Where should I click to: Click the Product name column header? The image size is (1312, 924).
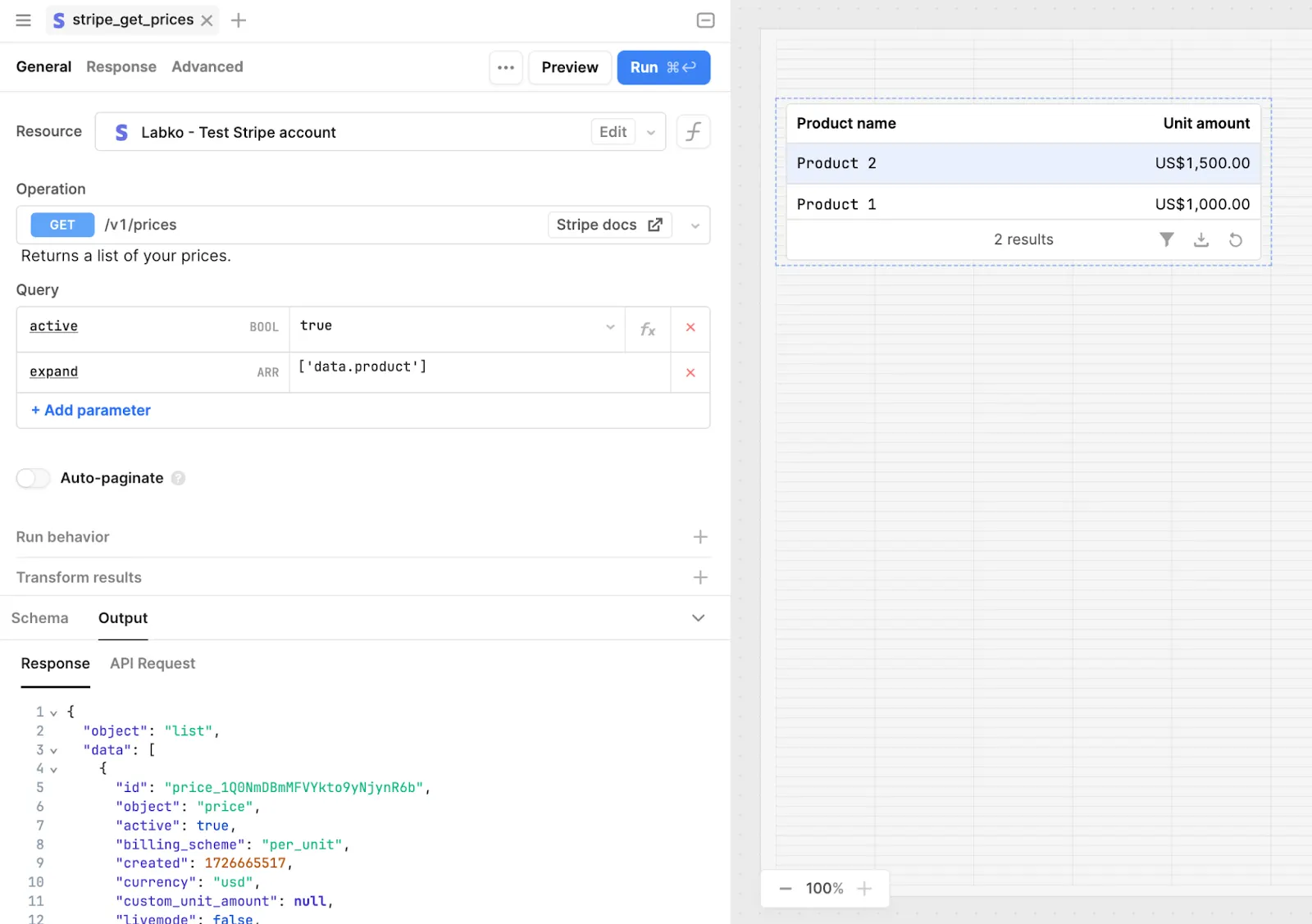click(846, 123)
